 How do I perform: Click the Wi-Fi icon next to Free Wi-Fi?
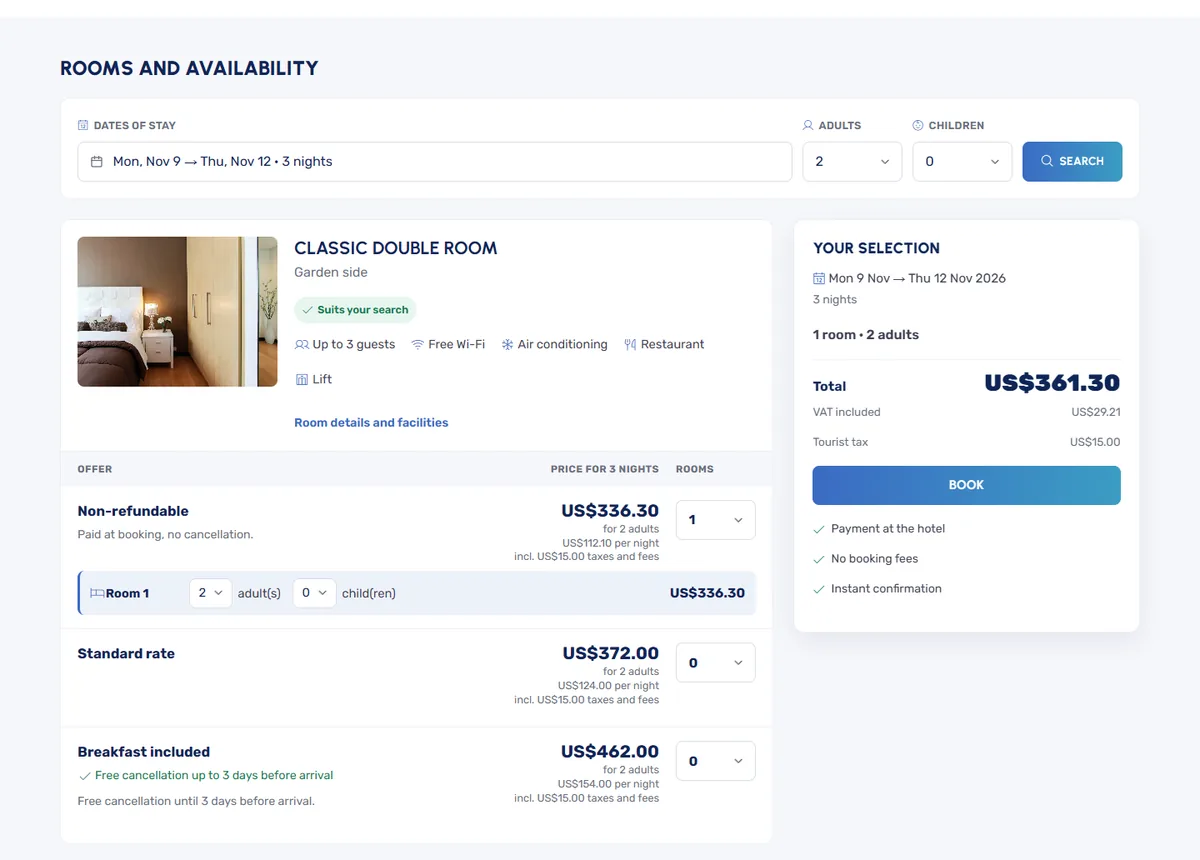coord(418,345)
